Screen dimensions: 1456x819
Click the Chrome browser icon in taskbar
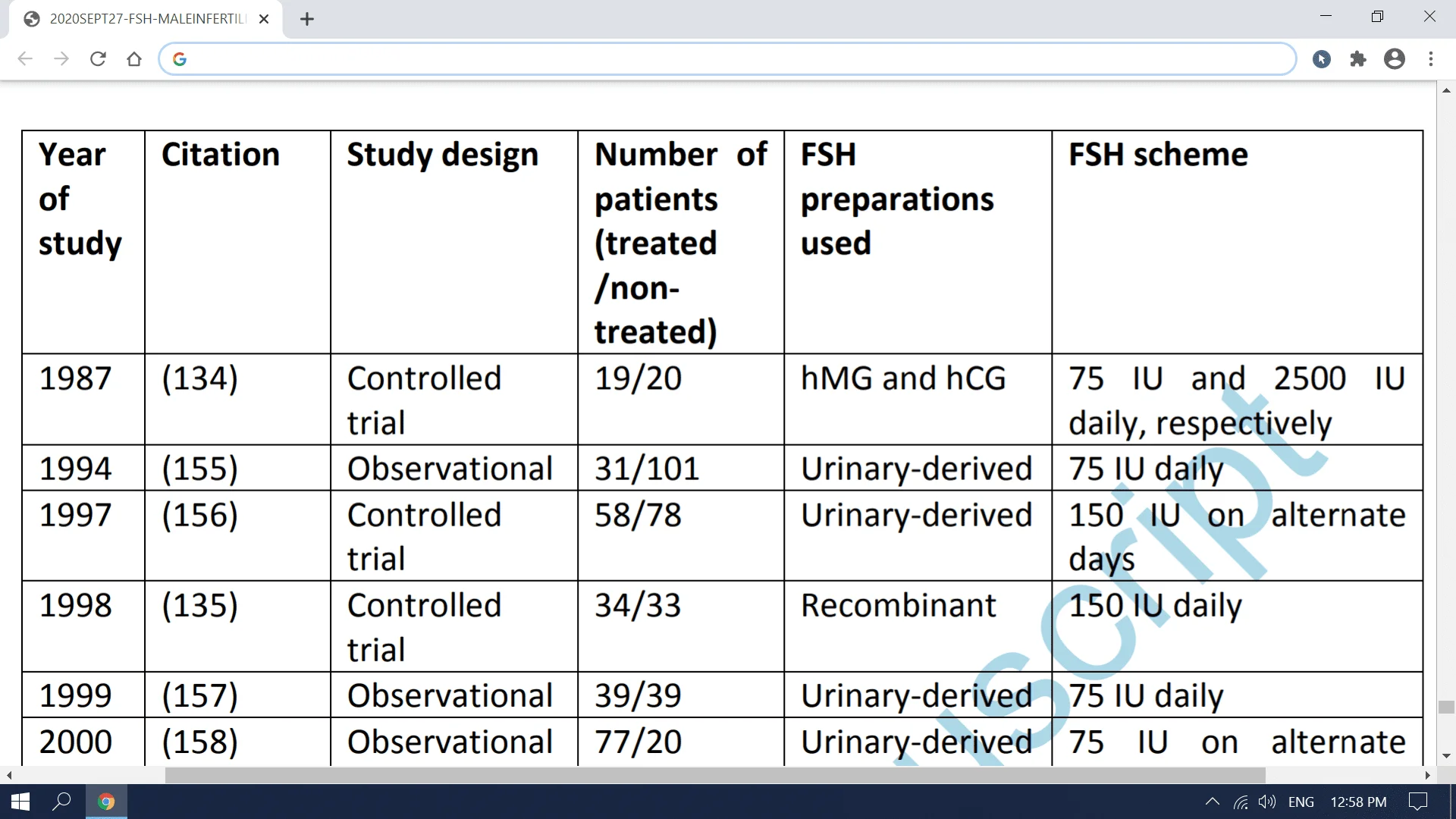coord(108,801)
